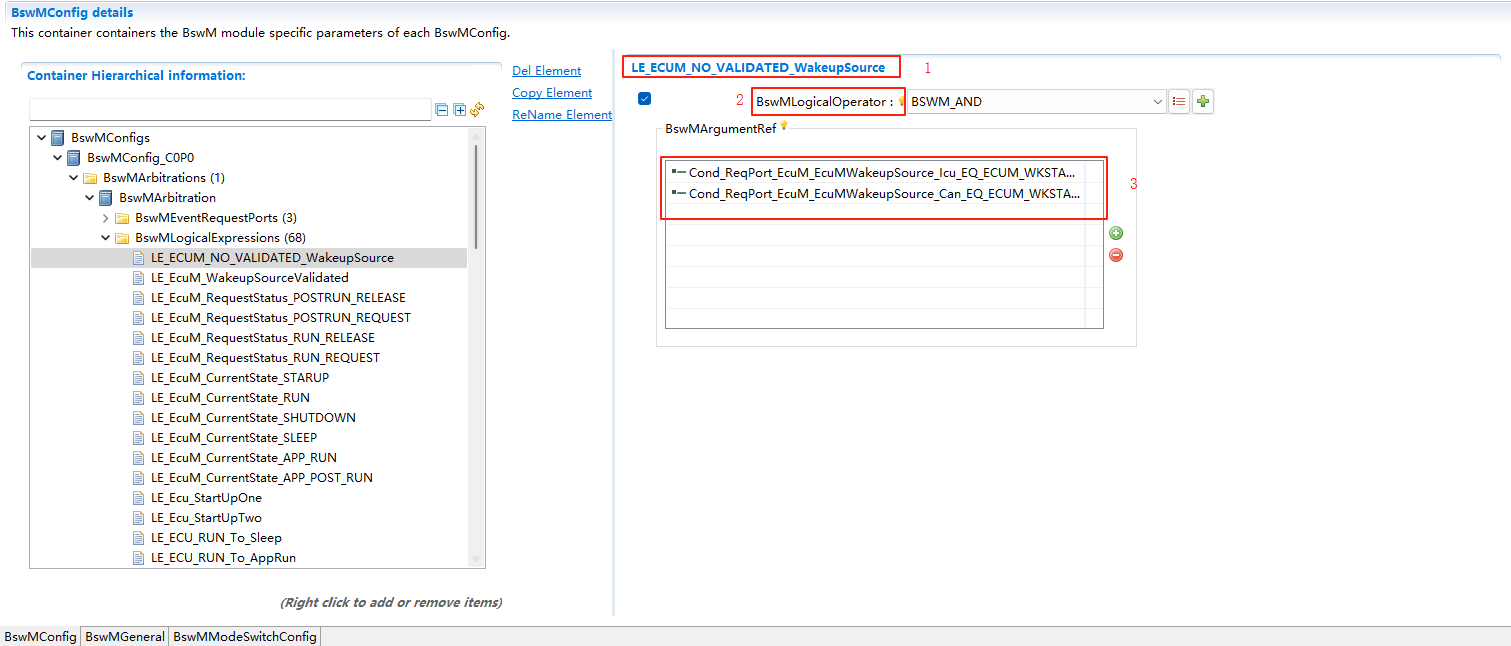Switch to the BswMGeneral tab
The height and width of the screenshot is (646, 1511).
click(x=124, y=637)
